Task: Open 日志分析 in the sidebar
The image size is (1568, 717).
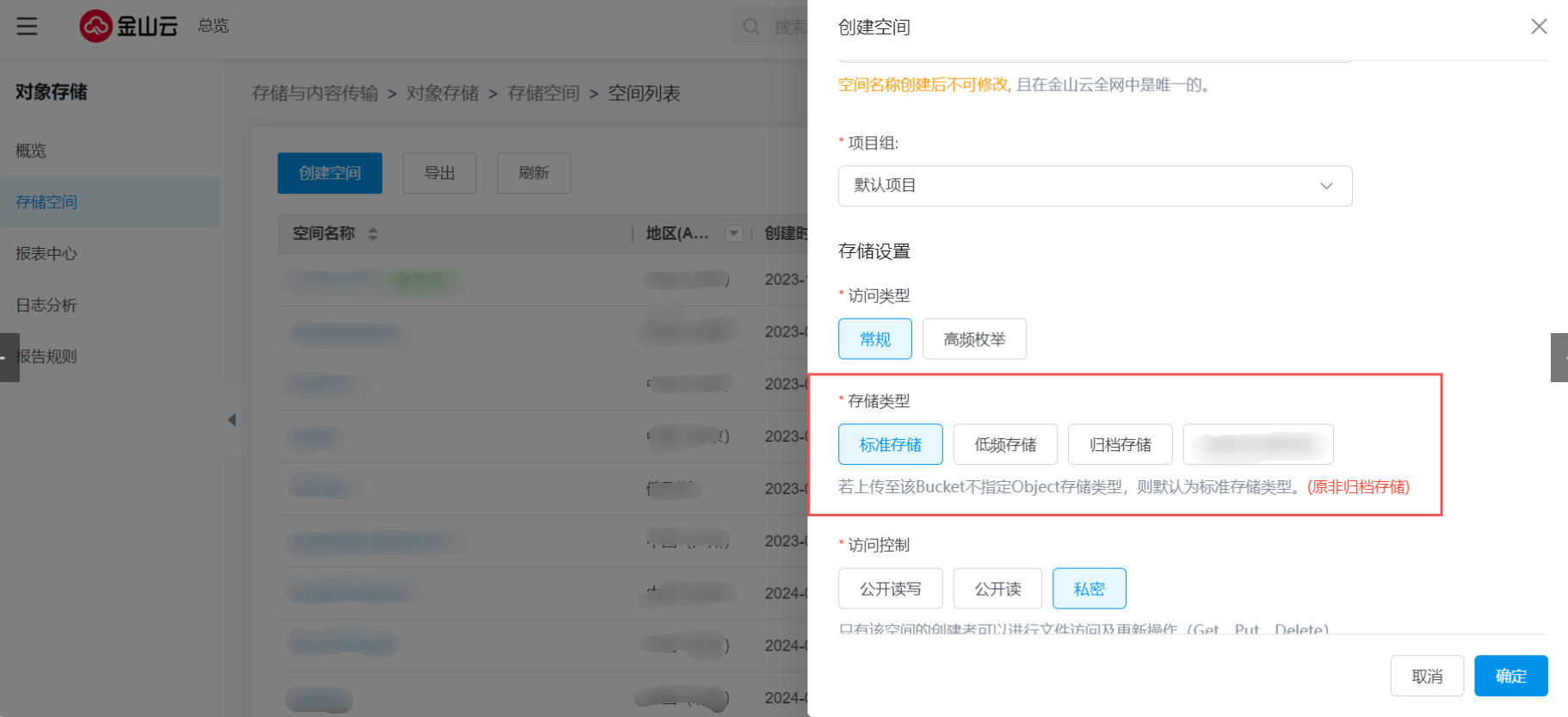Action: [46, 306]
